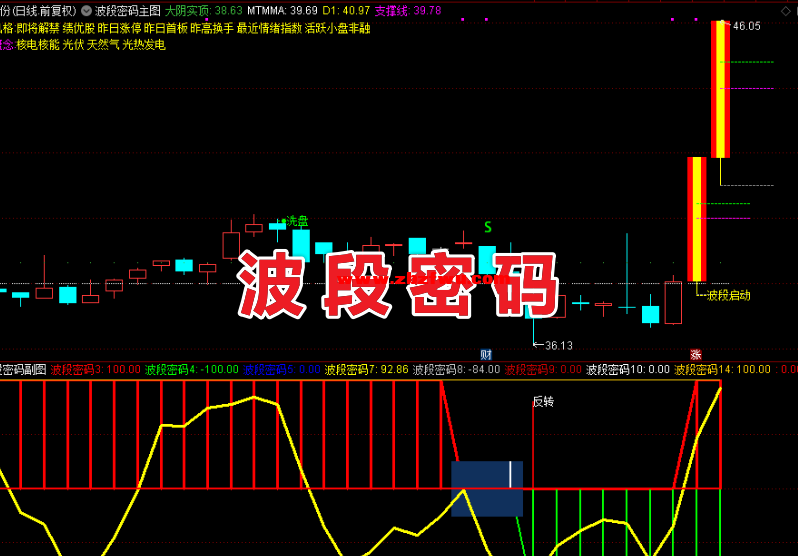Click the 46.05 high price label
The image size is (798, 556).
[747, 26]
